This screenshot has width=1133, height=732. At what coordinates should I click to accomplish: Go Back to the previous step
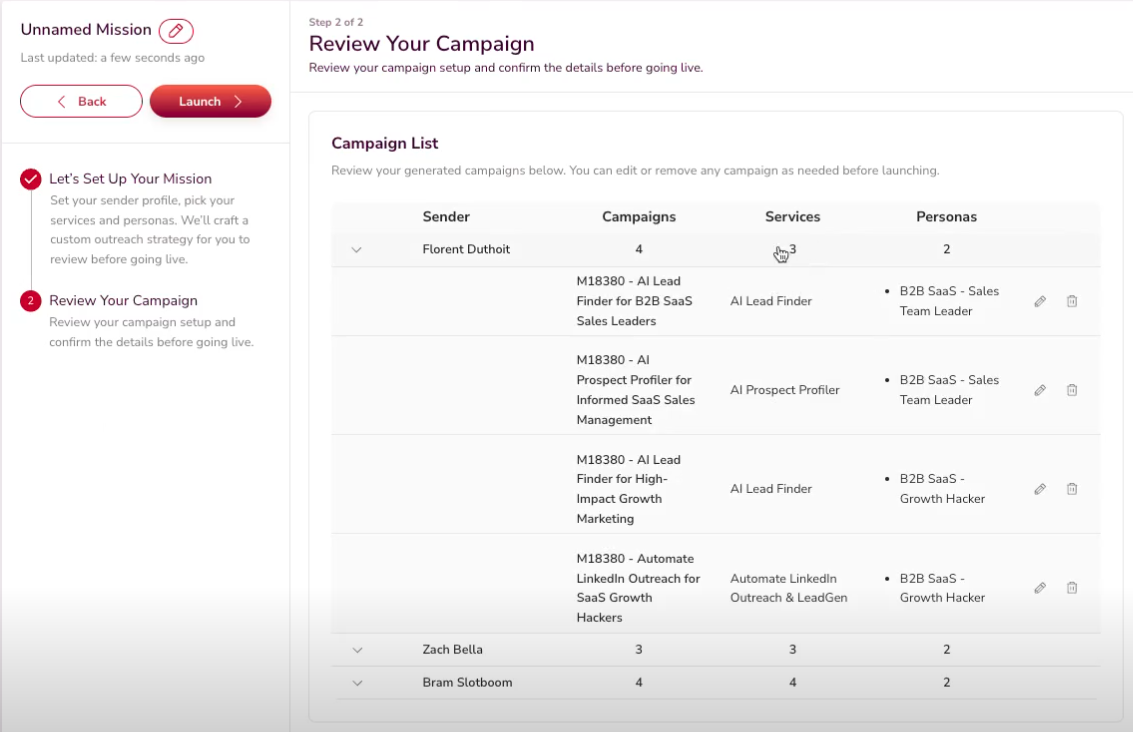[x=81, y=101]
